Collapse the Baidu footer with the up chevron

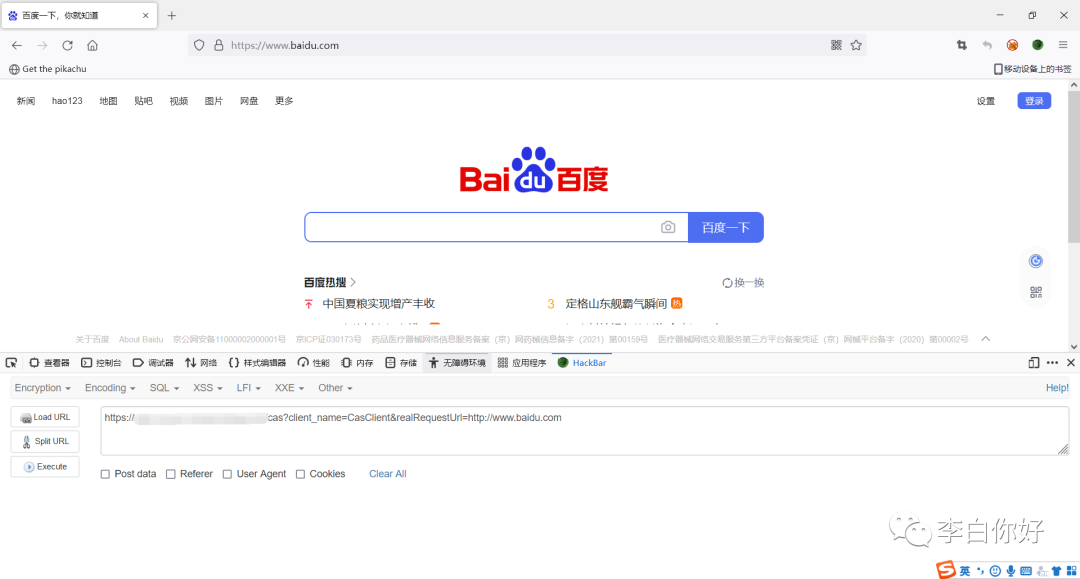(986, 339)
